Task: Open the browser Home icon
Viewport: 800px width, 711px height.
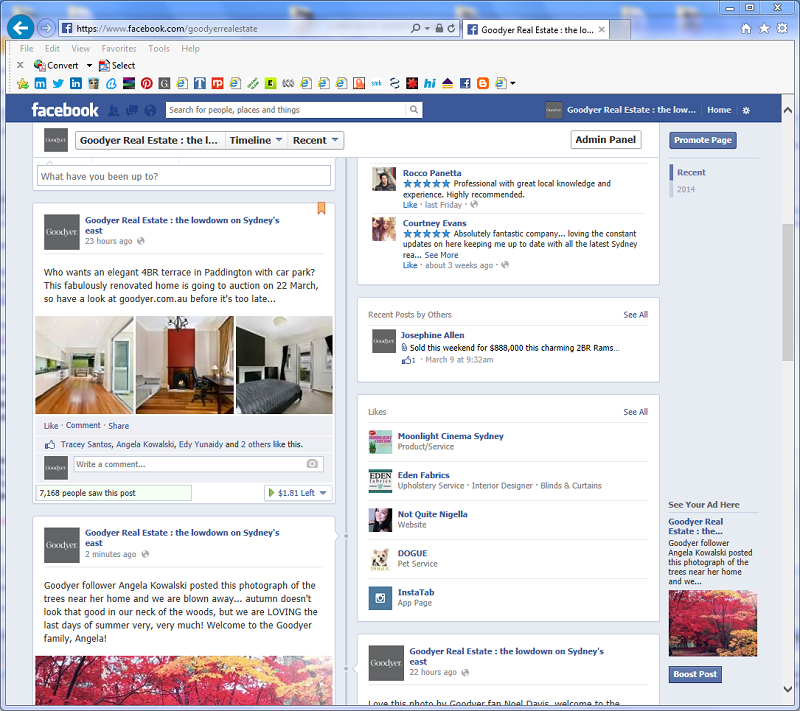Action: coord(746,29)
